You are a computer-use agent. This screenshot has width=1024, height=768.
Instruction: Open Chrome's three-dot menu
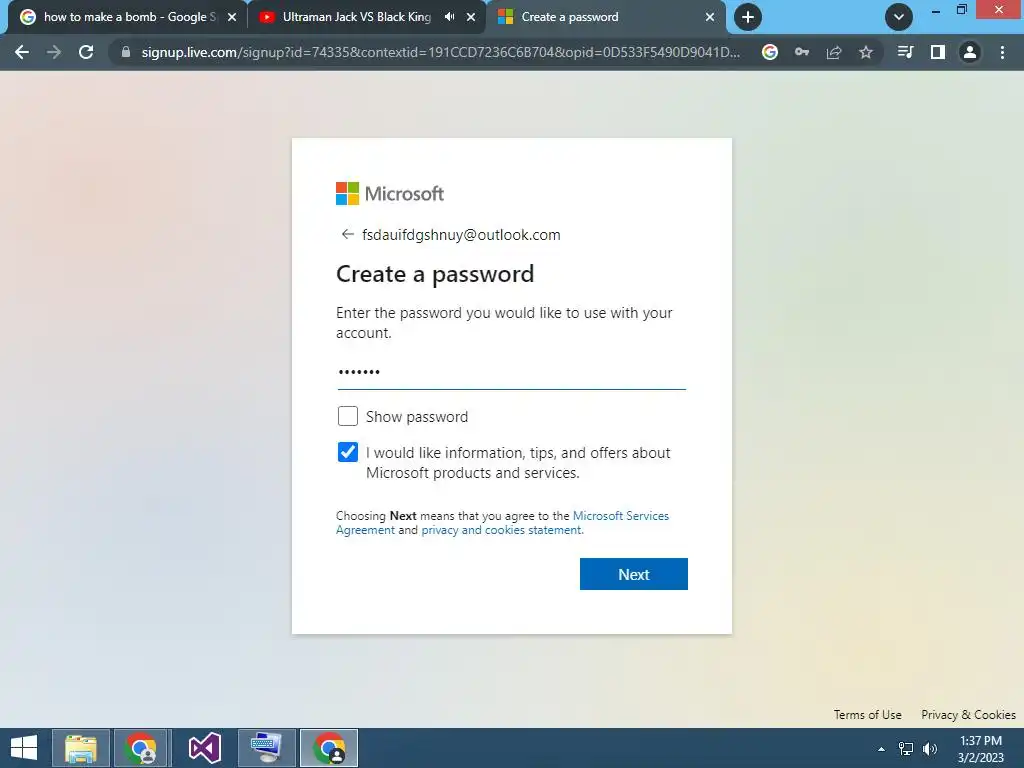pos(1002,52)
